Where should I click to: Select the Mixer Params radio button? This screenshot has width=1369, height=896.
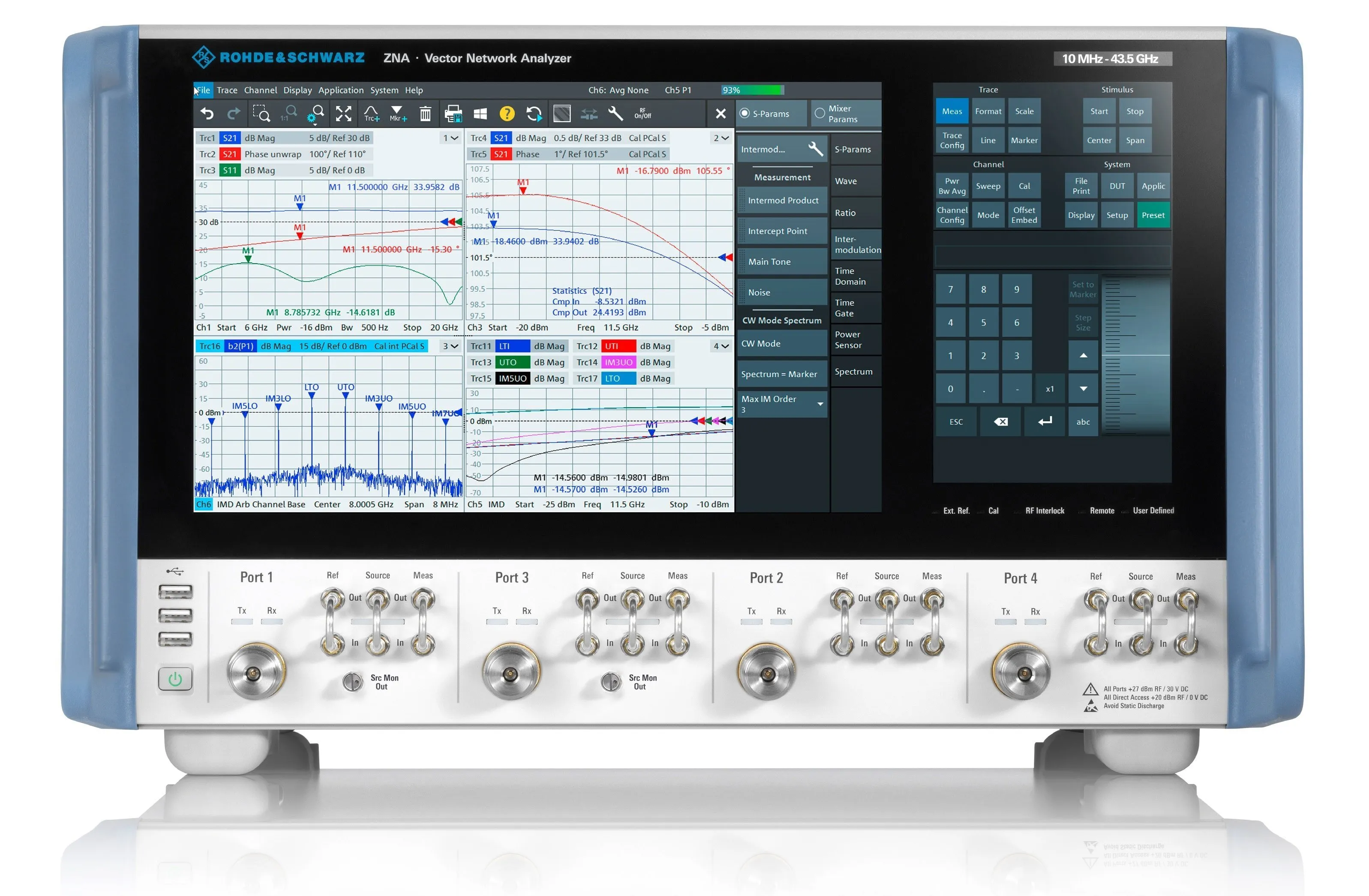tap(820, 113)
